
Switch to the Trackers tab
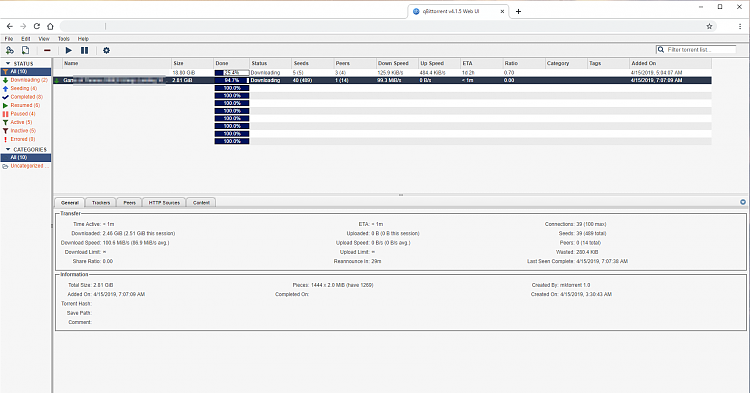point(101,203)
